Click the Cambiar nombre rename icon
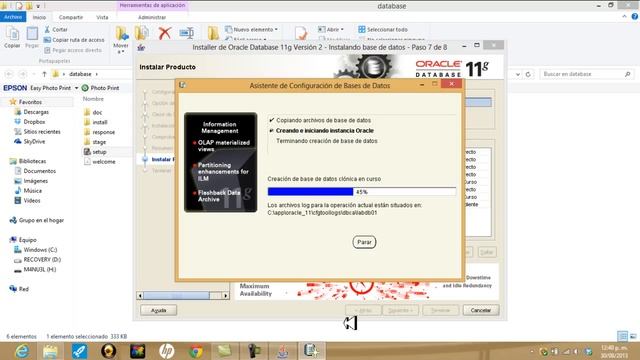 [187, 33]
